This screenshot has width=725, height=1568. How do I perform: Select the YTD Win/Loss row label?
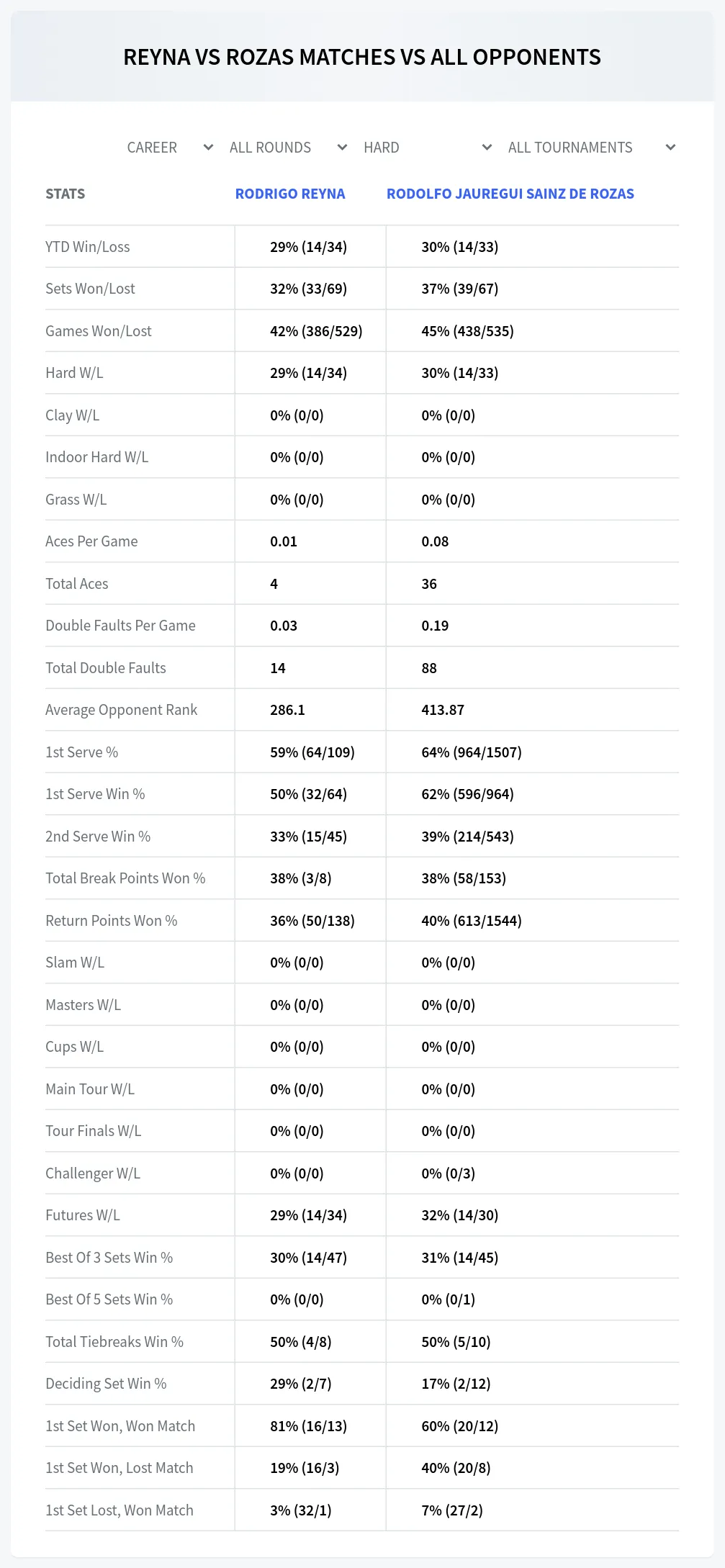[x=88, y=247]
